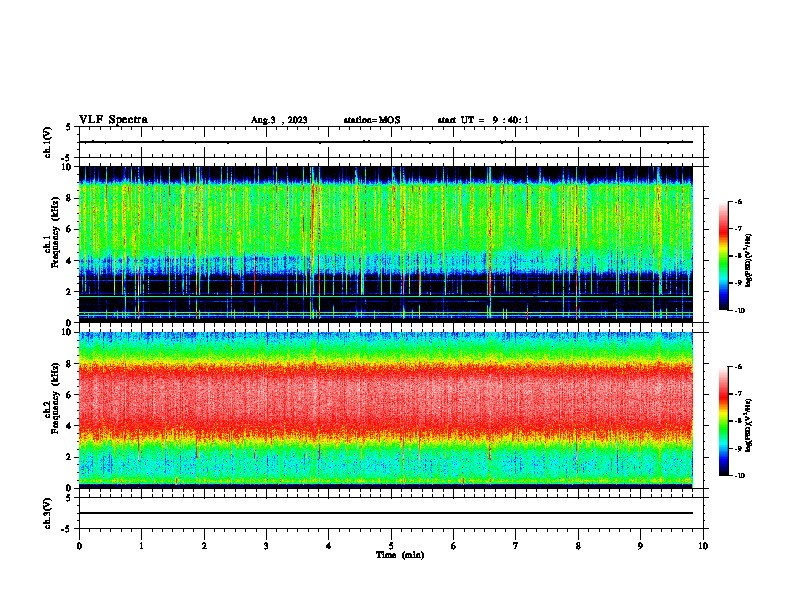Click the "5" tick on Time axis
The height and width of the screenshot is (612, 792).
coord(391,546)
